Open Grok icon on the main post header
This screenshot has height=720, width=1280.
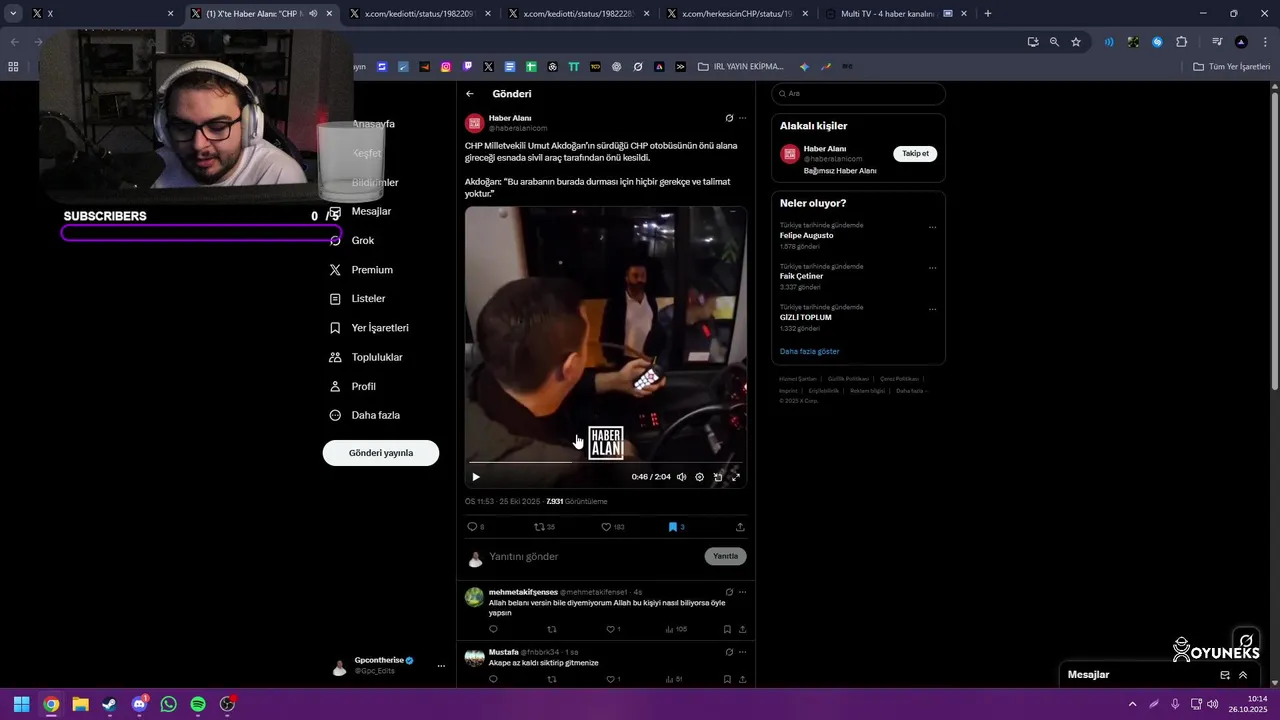(x=729, y=118)
